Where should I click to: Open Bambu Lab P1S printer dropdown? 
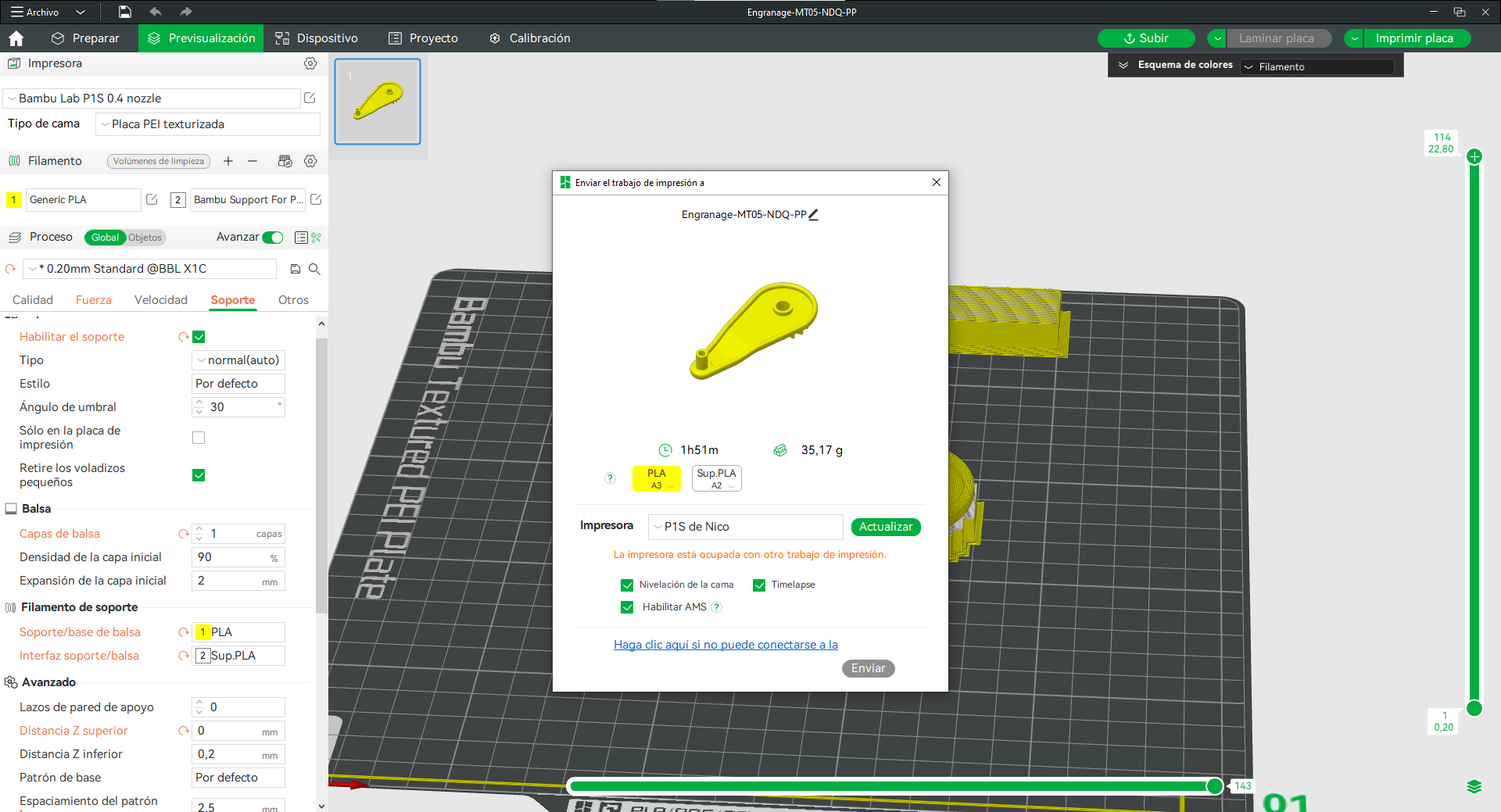tap(152, 98)
